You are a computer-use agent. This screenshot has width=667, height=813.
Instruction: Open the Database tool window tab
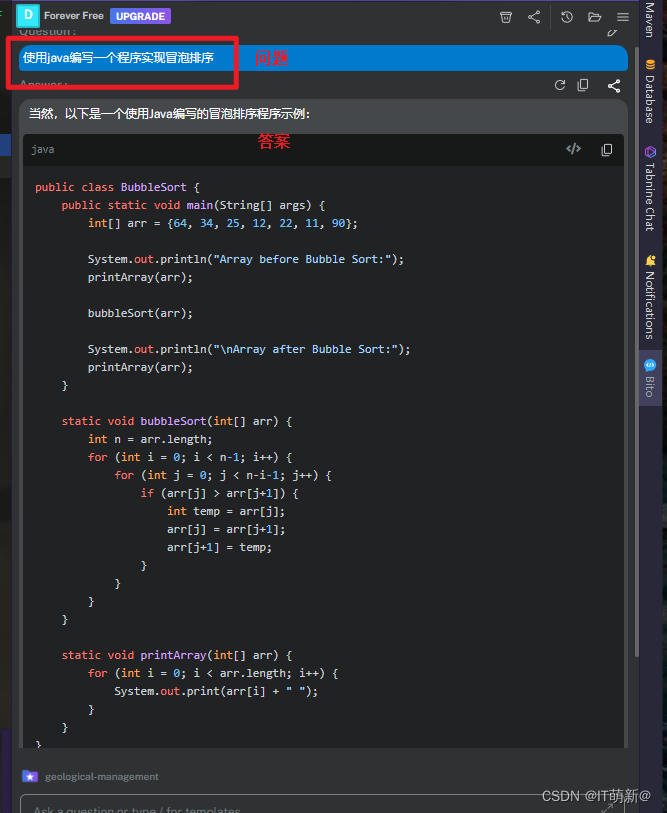coord(649,93)
